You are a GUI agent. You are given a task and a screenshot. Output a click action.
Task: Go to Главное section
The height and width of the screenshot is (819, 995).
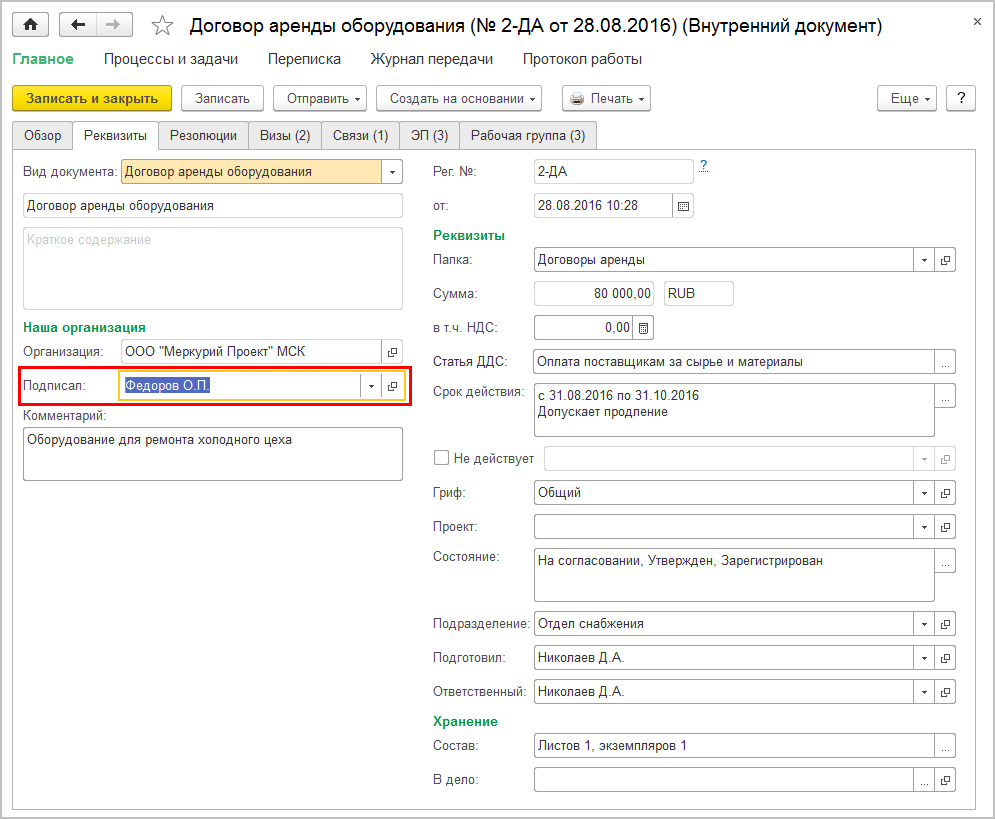click(43, 59)
